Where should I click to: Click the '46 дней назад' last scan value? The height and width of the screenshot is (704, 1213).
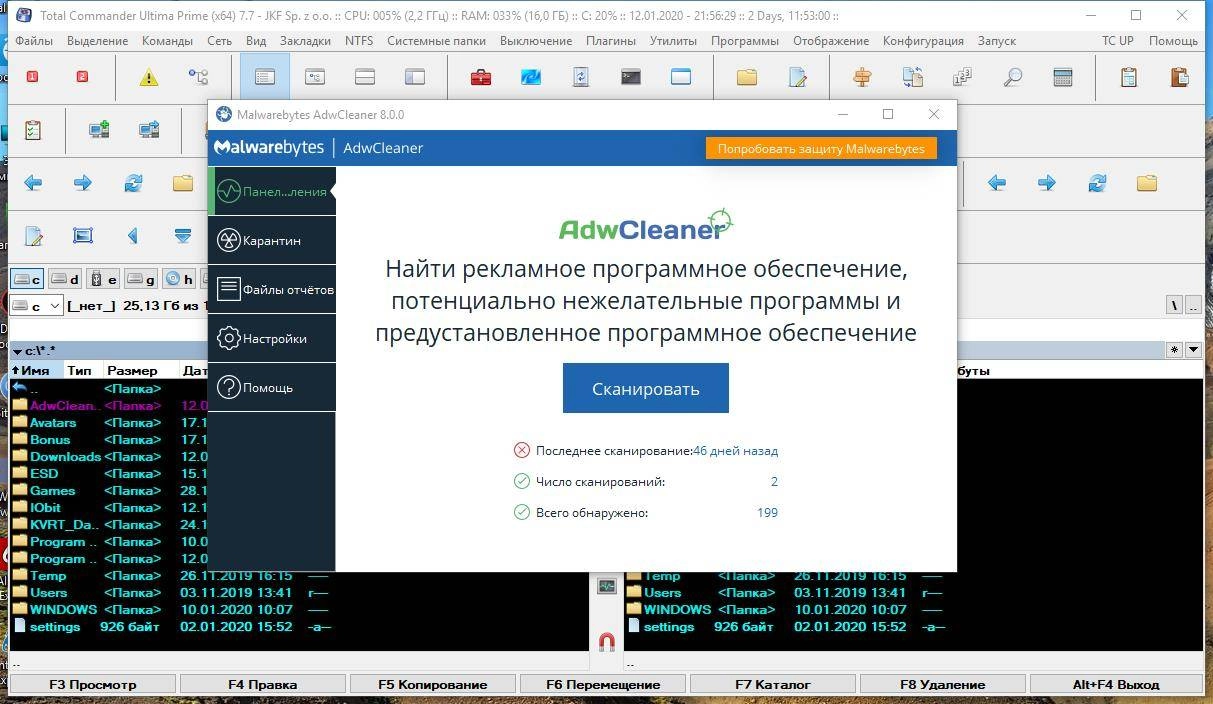coord(735,450)
